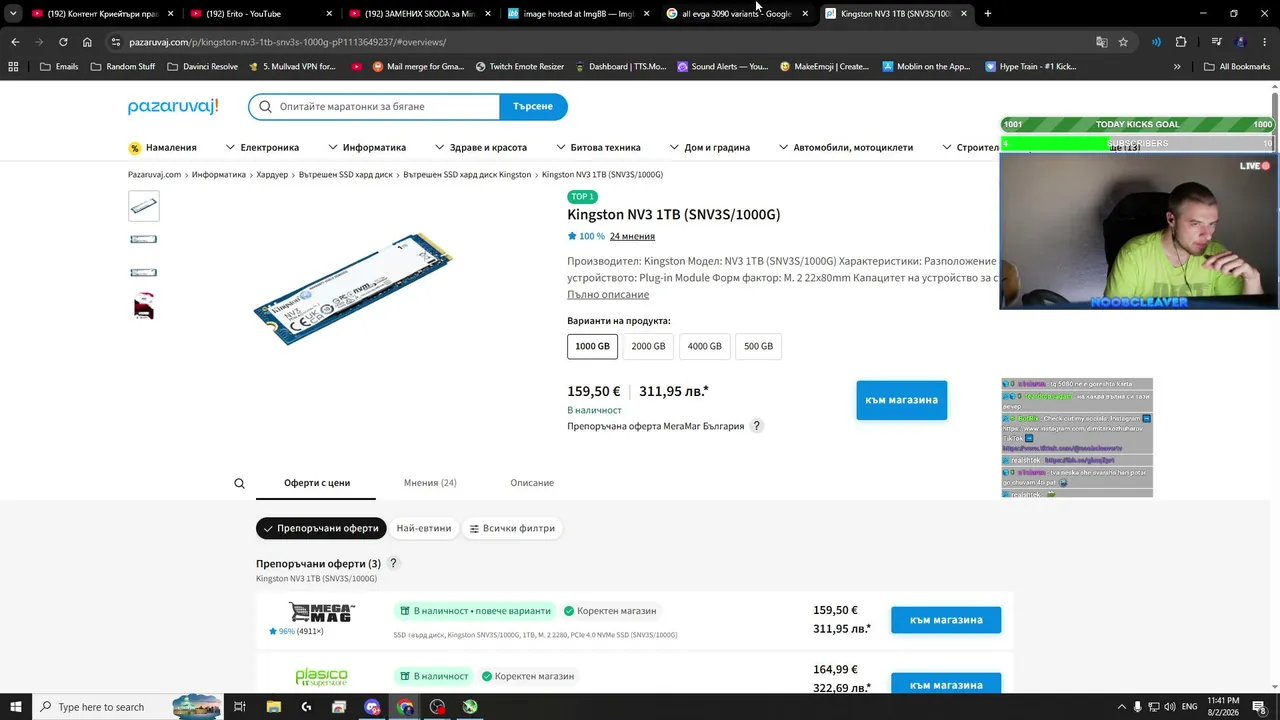Open the Chrome apps grid shortcut
Image resolution: width=1280 pixels, height=720 pixels.
(x=13, y=67)
